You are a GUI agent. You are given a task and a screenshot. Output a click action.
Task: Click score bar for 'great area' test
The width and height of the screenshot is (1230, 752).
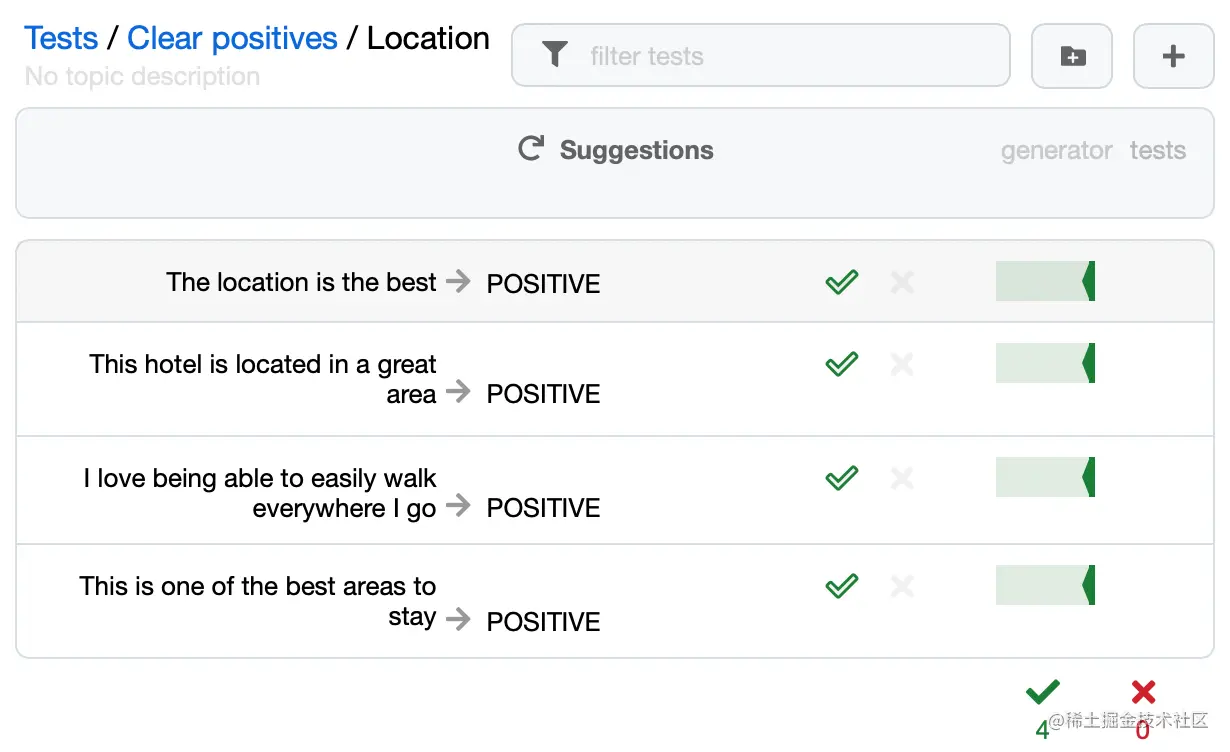point(1045,363)
